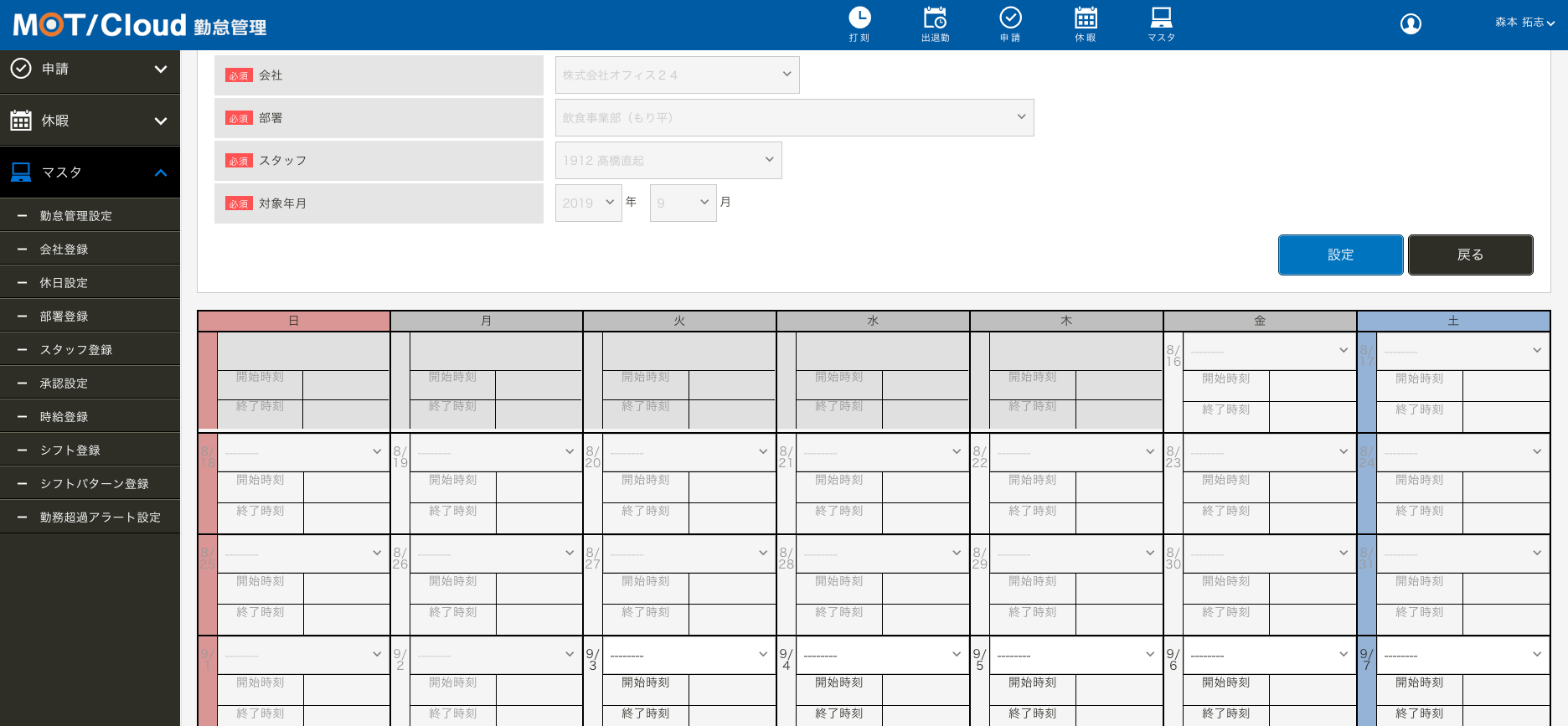Click the 戻る back button

pos(1470,255)
